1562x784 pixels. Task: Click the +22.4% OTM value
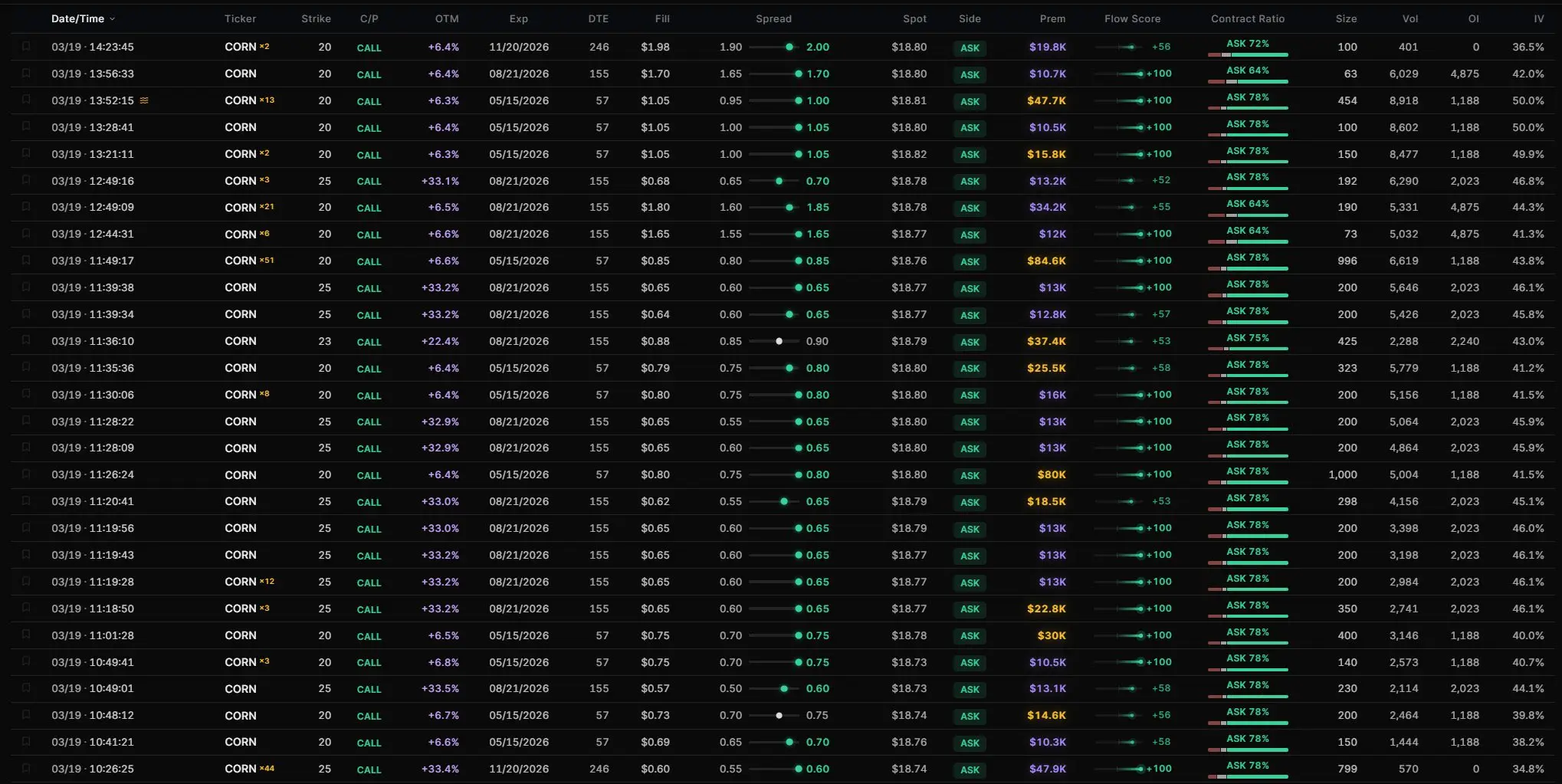pyautogui.click(x=440, y=341)
